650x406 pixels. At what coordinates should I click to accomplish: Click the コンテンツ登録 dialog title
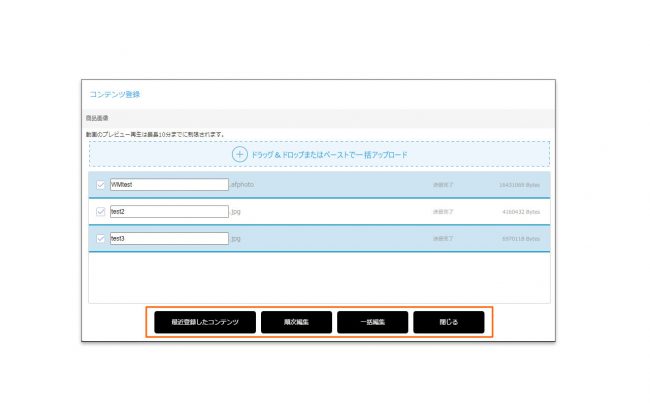[115, 94]
